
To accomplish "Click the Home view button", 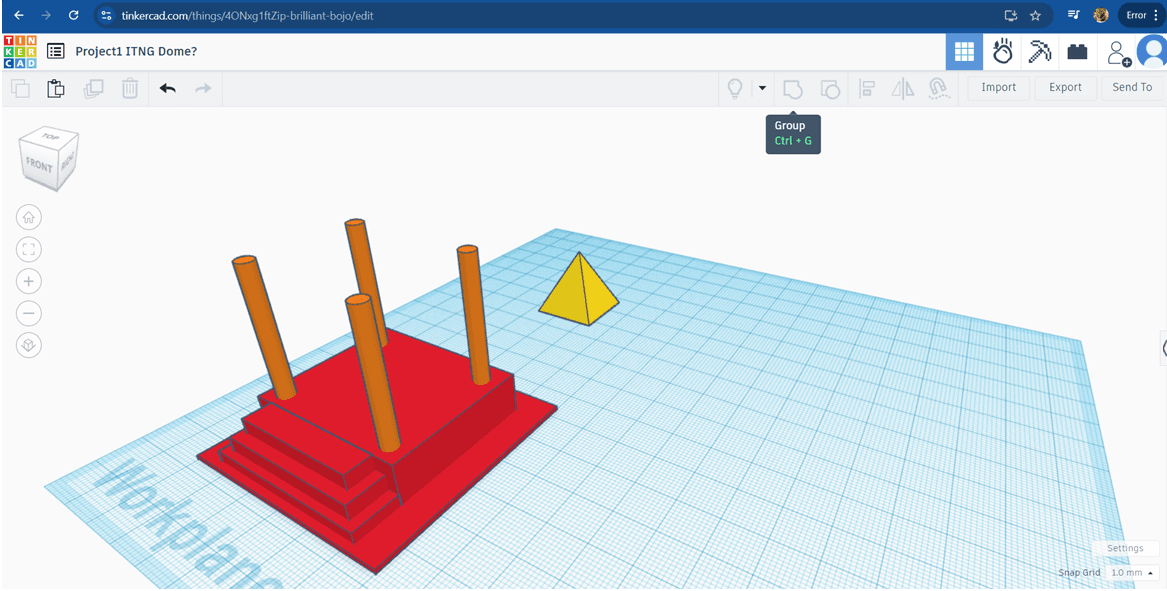I will tap(29, 216).
